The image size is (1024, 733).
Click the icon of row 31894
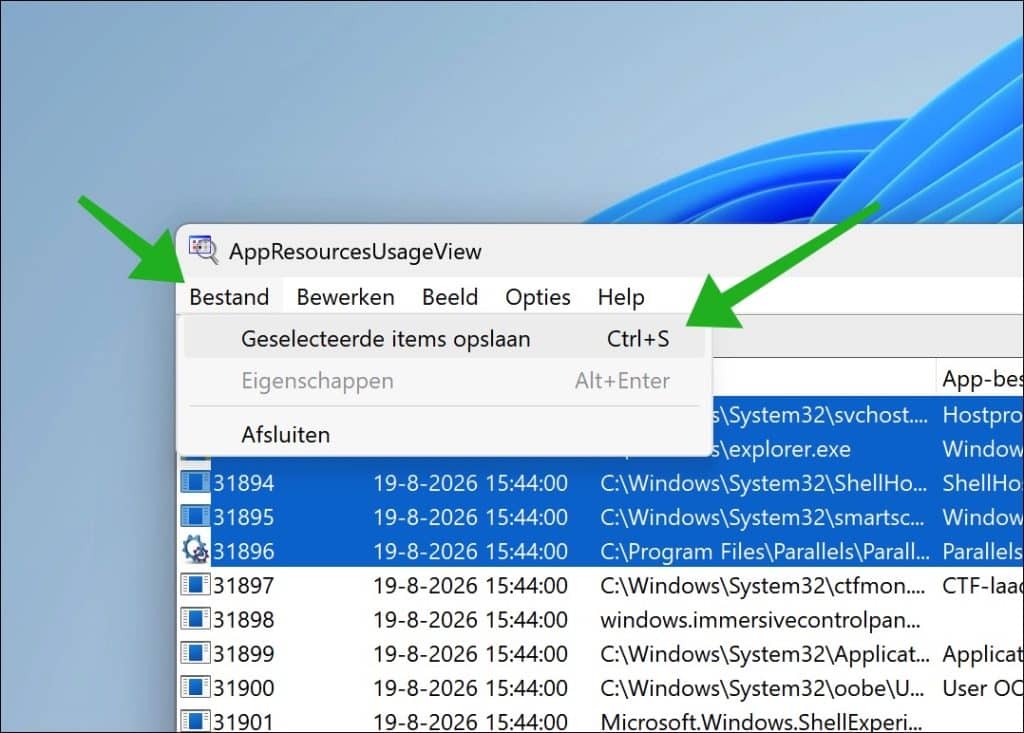pyautogui.click(x=195, y=483)
